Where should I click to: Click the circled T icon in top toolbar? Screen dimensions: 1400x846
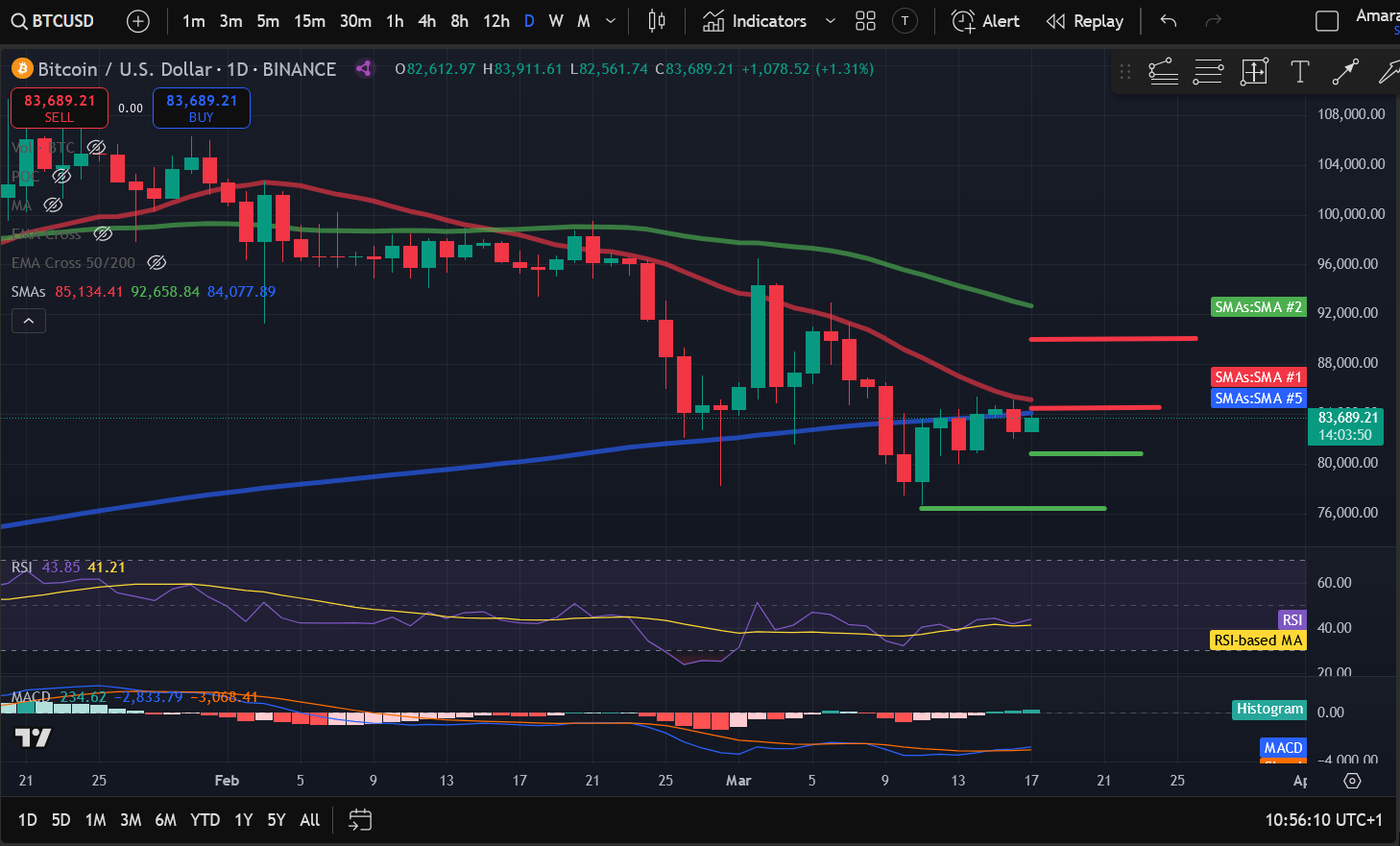click(x=905, y=21)
